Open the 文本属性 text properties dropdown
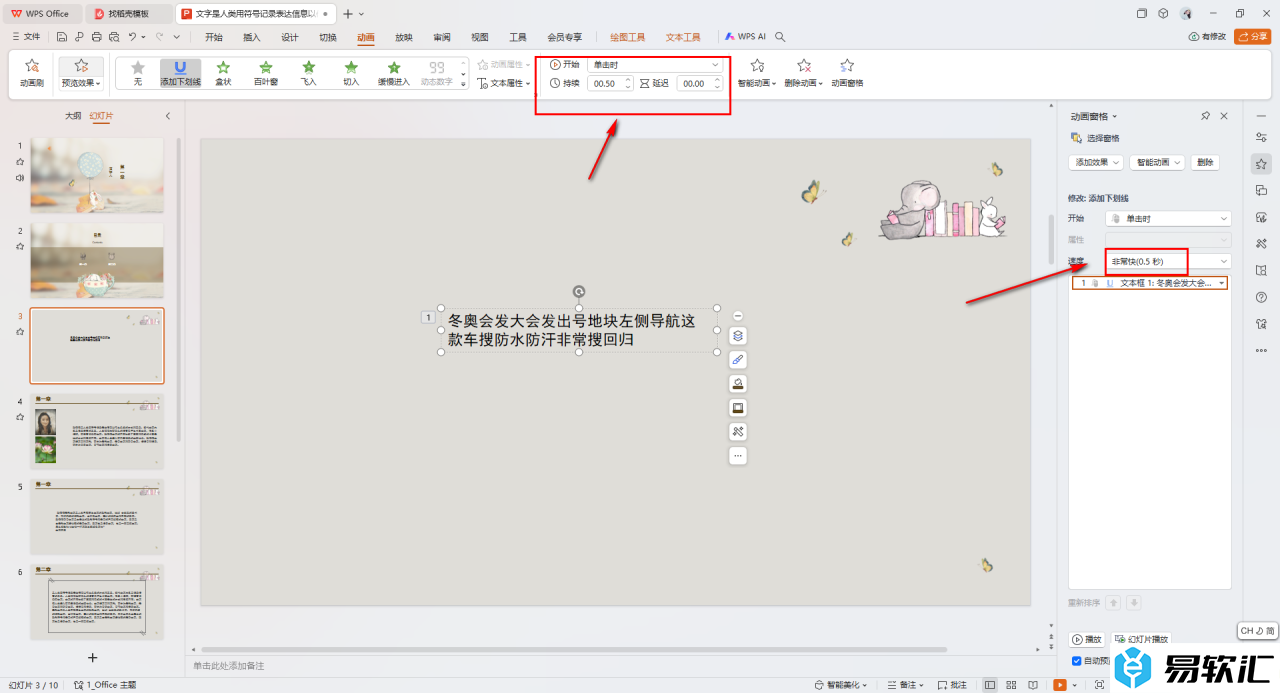1280x693 pixels. point(504,83)
